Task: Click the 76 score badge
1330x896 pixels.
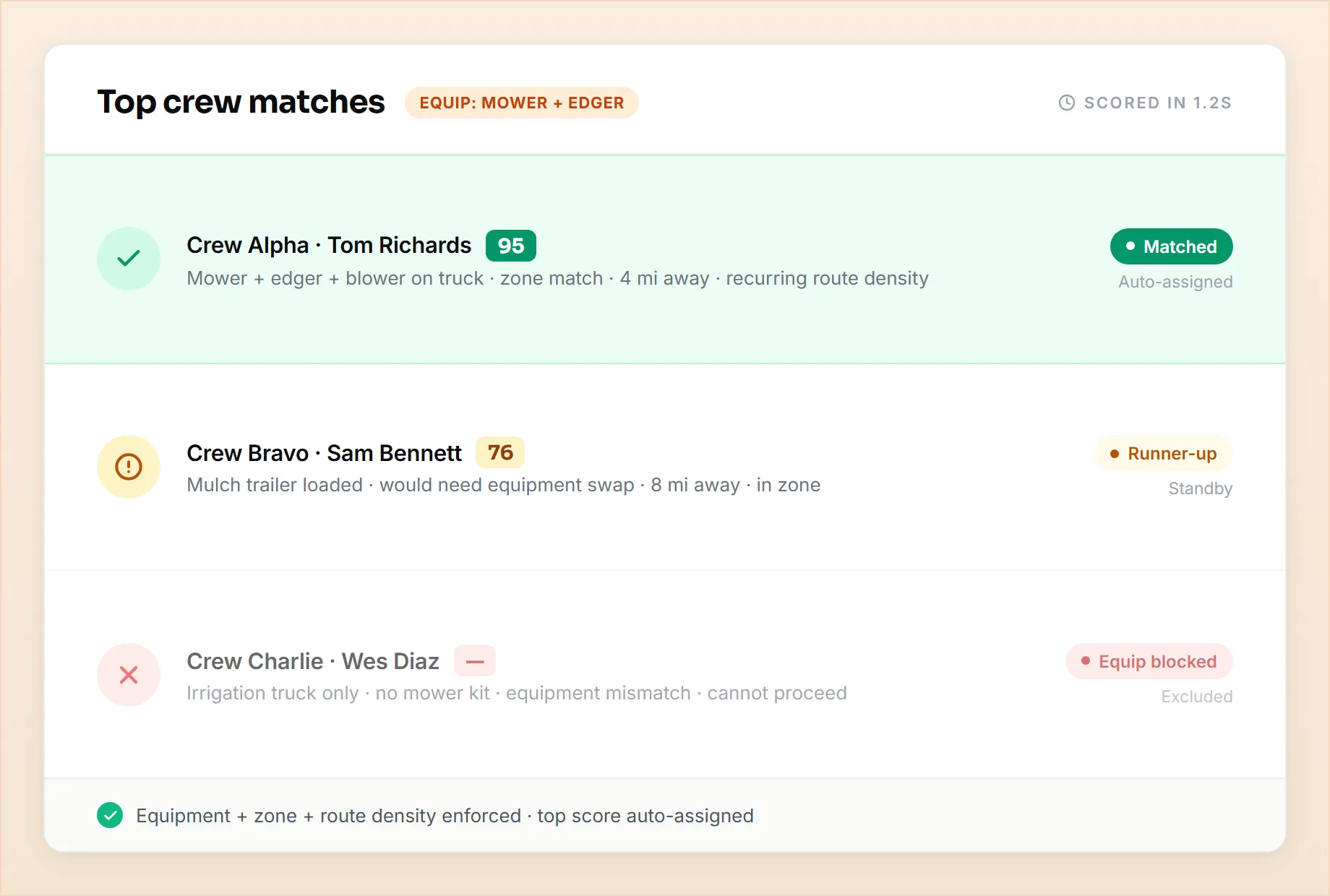Action: pos(500,453)
